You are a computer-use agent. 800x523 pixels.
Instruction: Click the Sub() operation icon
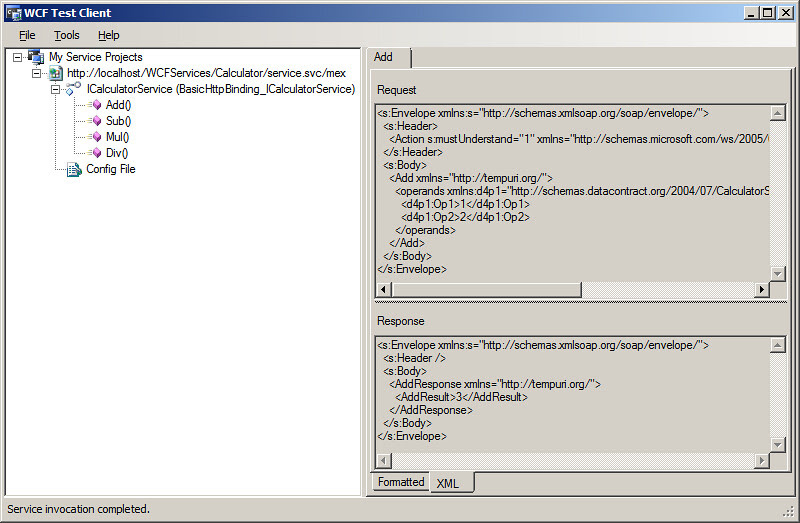[x=95, y=121]
